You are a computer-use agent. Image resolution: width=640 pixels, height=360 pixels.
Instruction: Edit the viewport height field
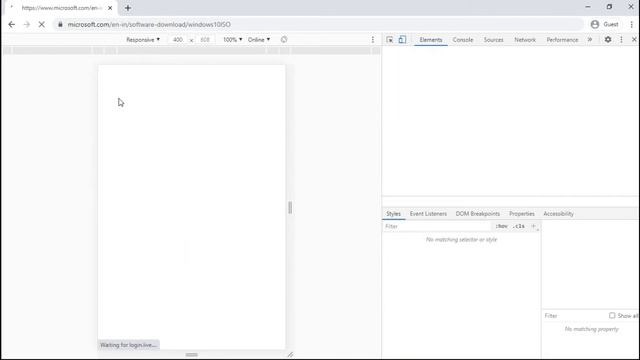tap(205, 40)
